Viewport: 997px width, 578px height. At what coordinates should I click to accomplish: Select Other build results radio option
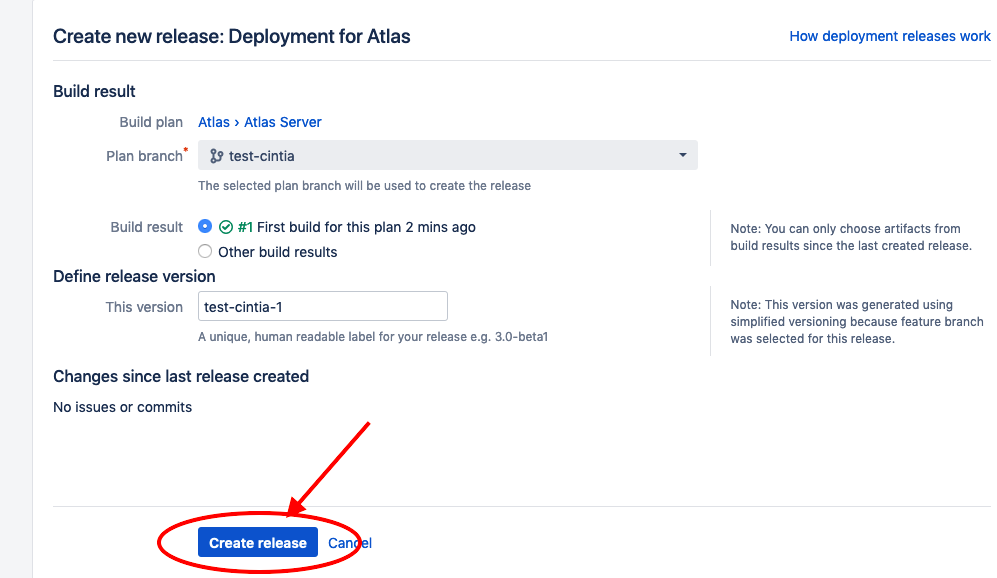tap(205, 251)
